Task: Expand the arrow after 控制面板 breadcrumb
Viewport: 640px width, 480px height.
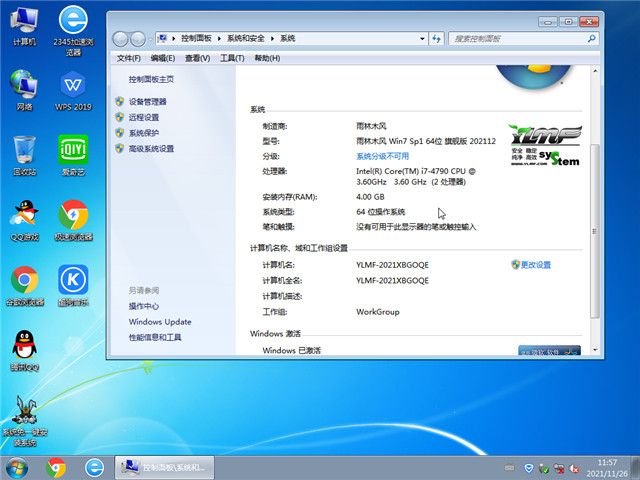Action: [219, 38]
